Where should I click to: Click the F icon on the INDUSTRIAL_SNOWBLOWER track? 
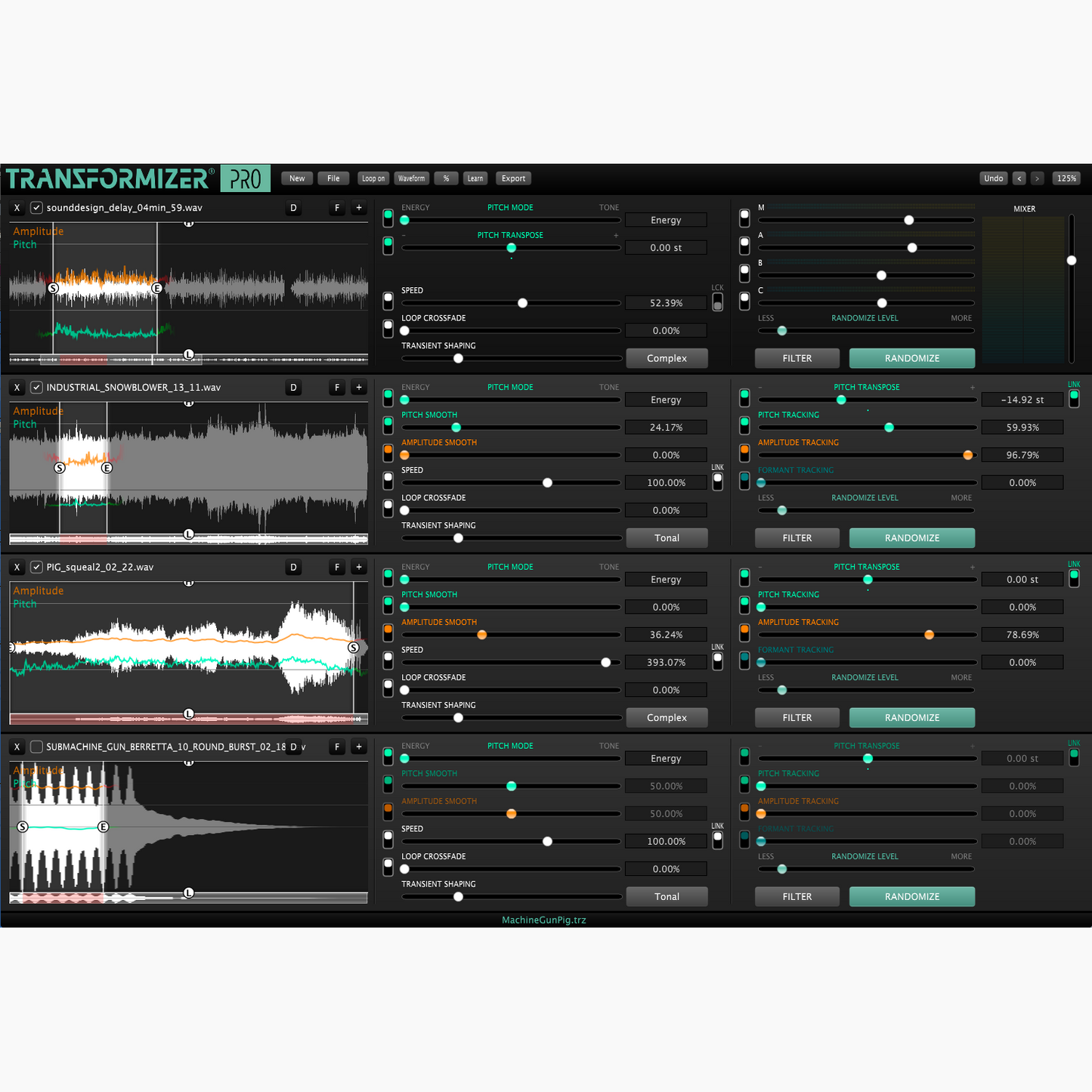pyautogui.click(x=336, y=387)
